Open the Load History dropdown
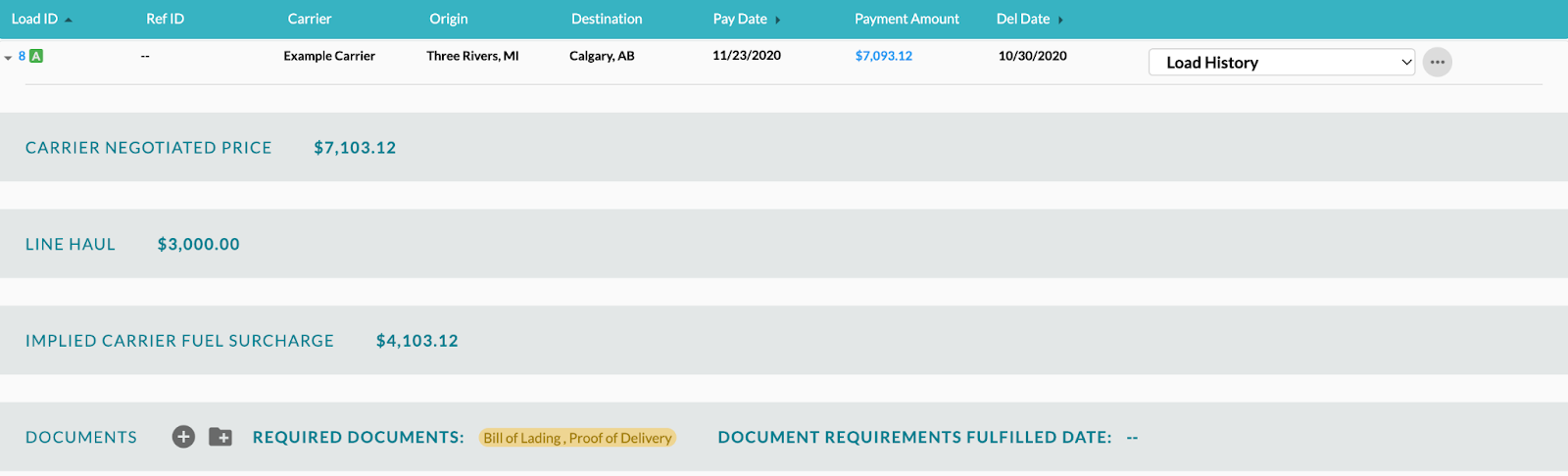The image size is (1568, 476). point(1282,62)
